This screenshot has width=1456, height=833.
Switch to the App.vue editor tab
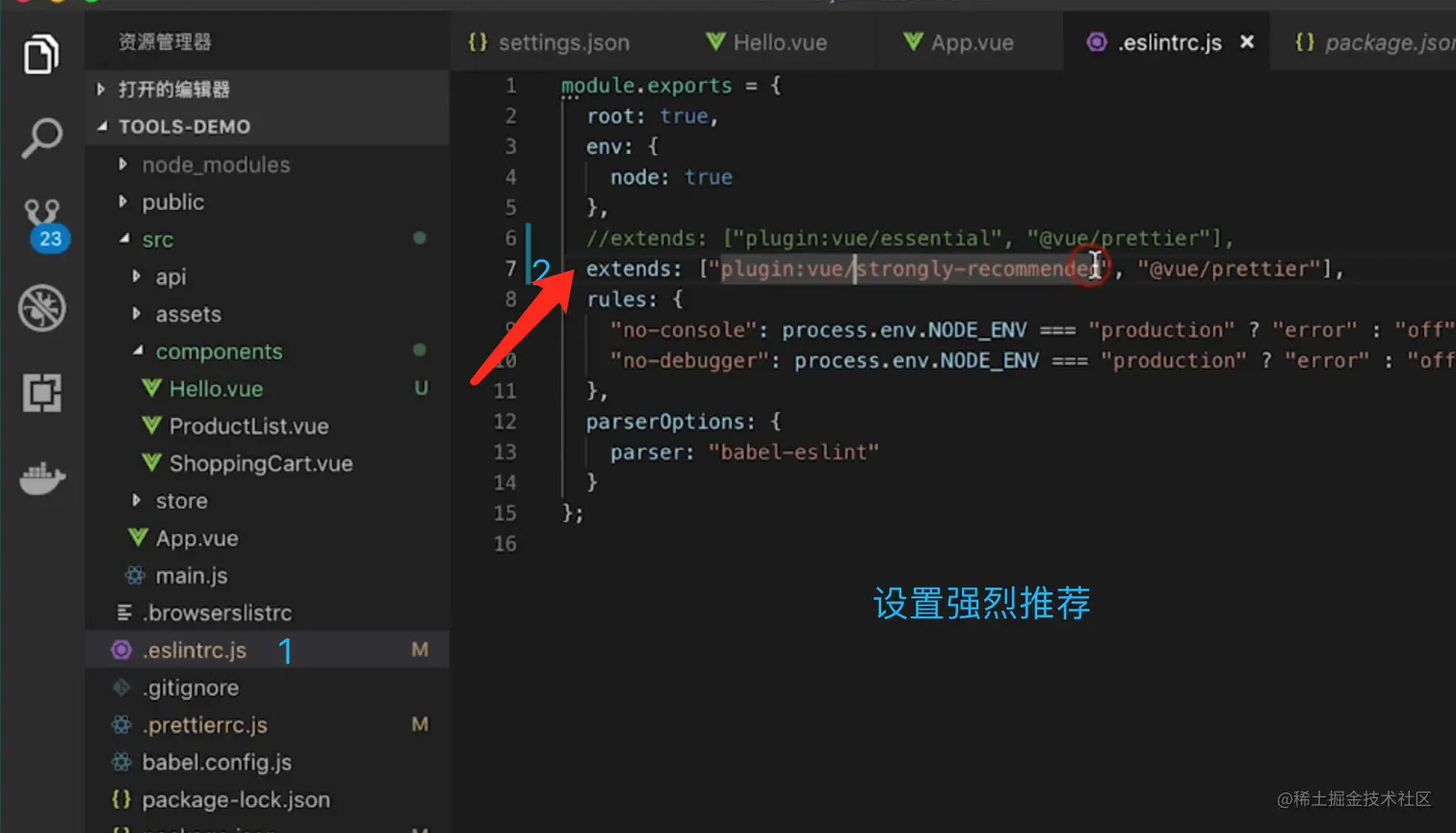958,42
